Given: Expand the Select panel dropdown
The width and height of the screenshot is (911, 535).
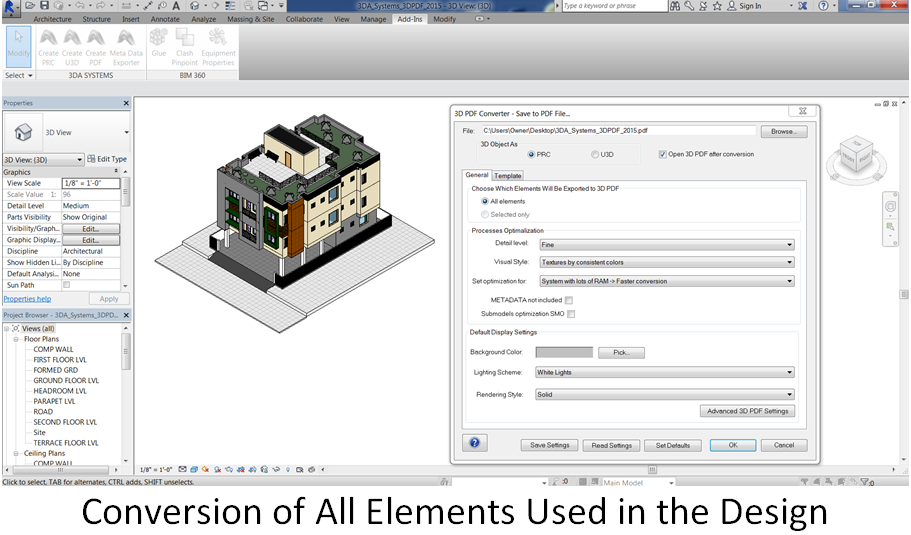Looking at the screenshot, I should pos(19,76).
